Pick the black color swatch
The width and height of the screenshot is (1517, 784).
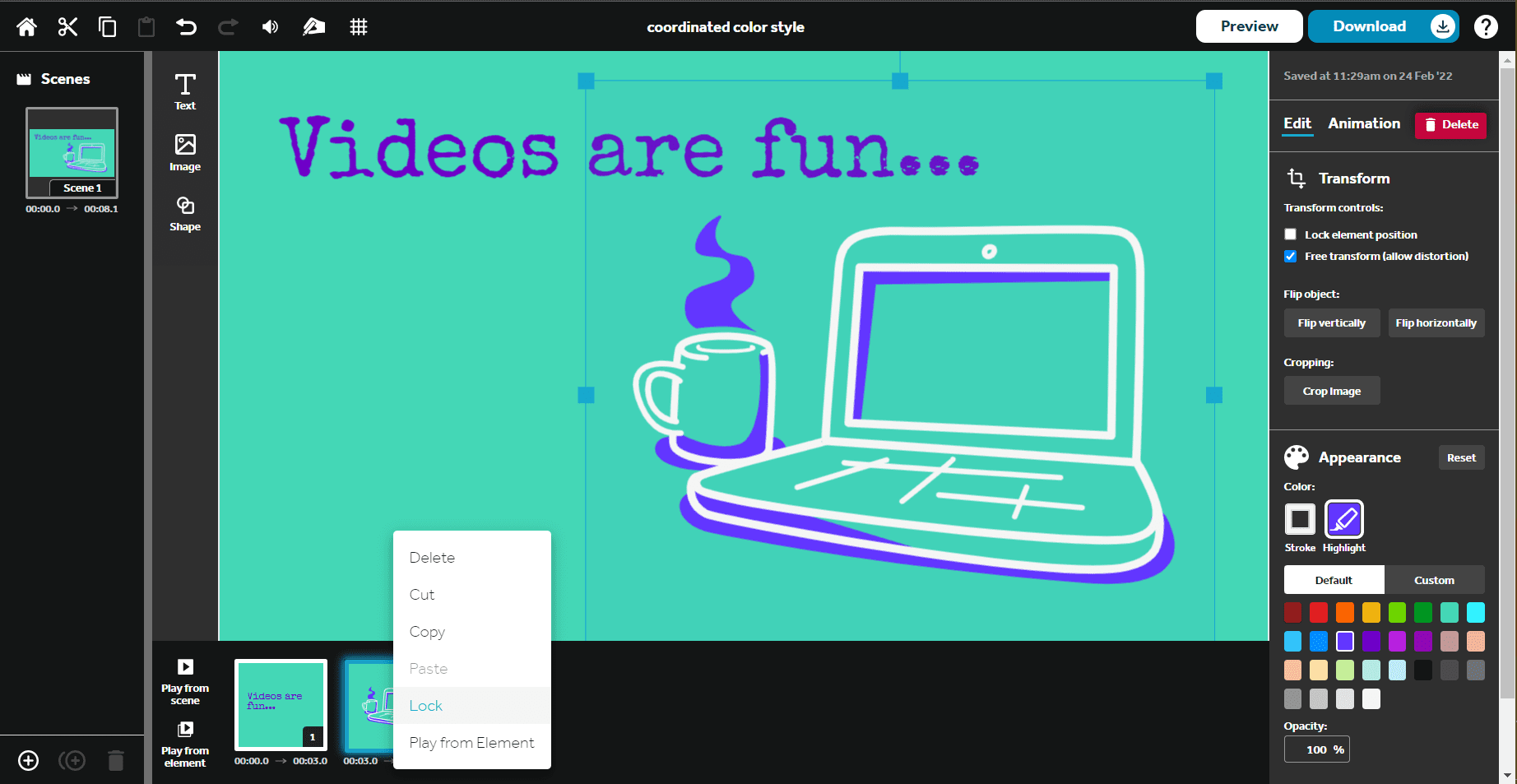click(x=1423, y=670)
